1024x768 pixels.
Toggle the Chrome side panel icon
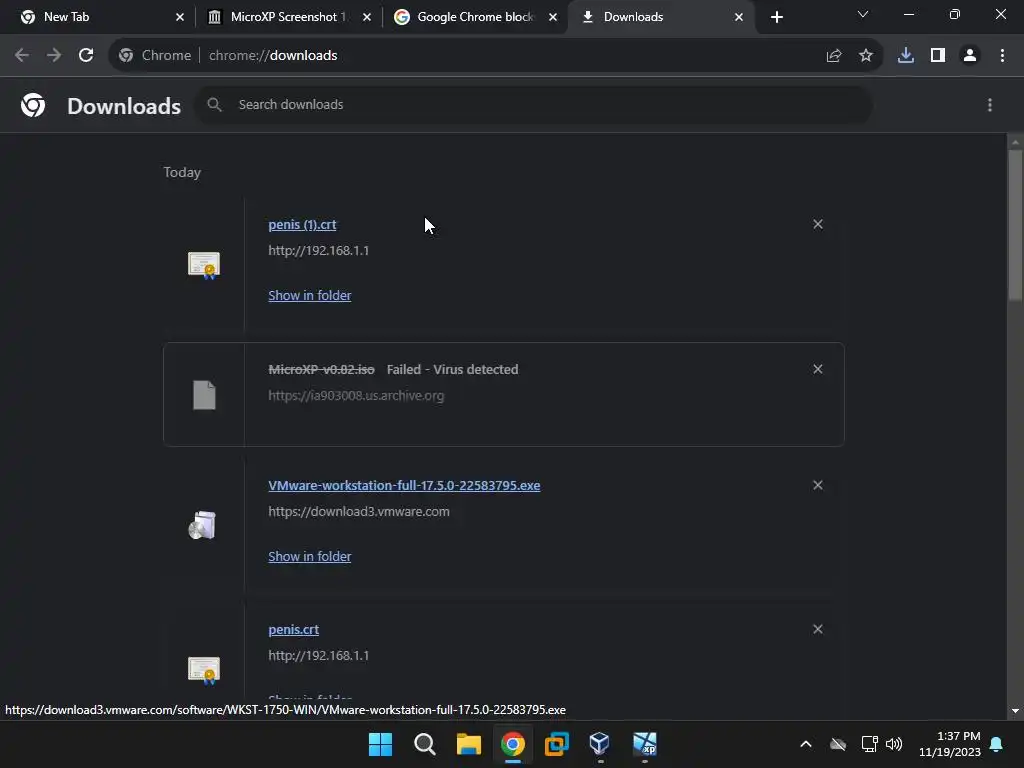tap(937, 56)
